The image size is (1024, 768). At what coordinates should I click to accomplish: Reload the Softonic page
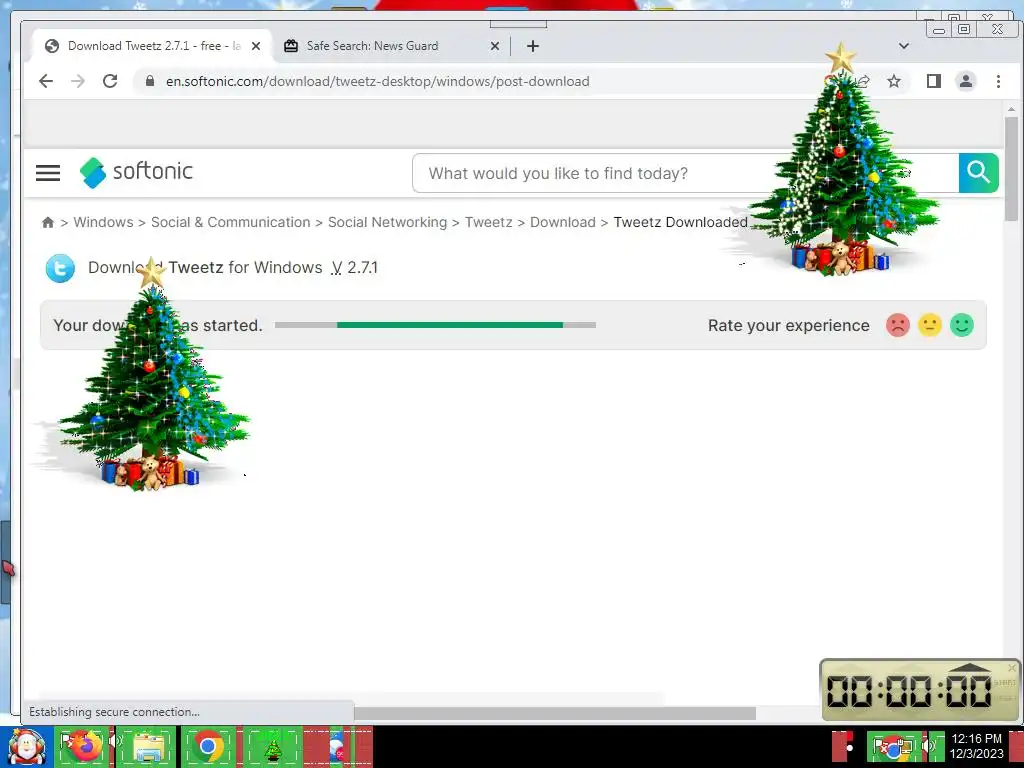coord(110,81)
